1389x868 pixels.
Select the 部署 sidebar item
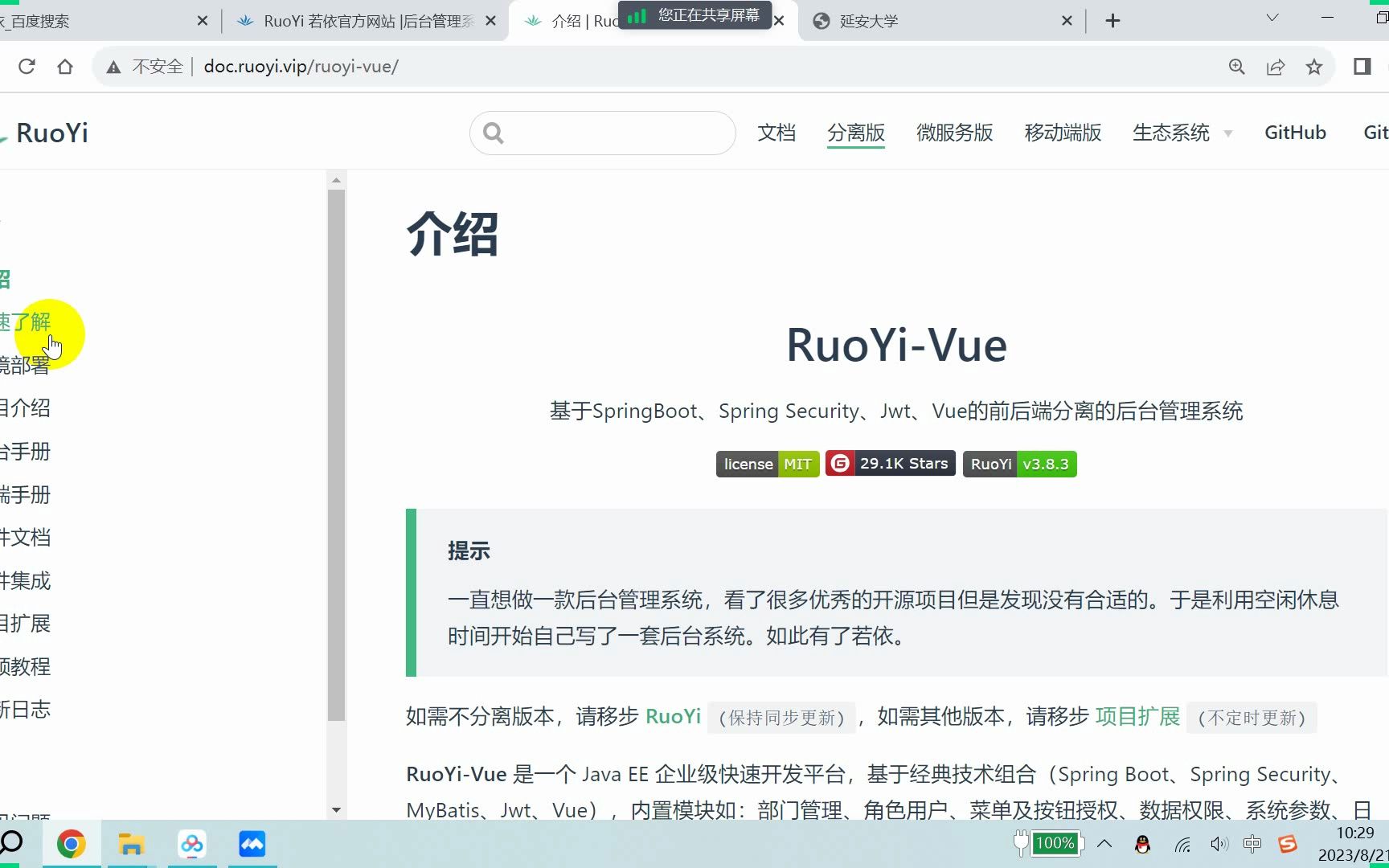[x=26, y=365]
